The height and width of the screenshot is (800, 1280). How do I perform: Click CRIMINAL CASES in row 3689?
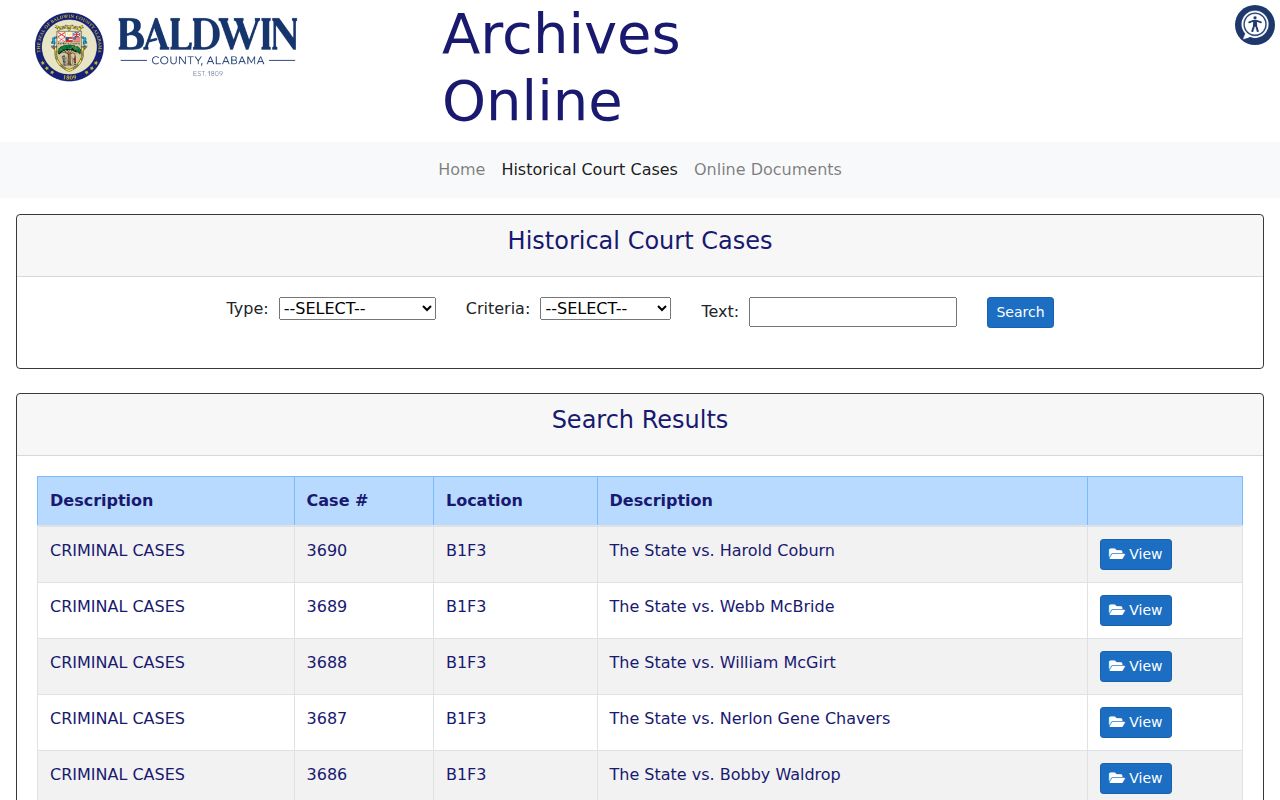click(x=117, y=607)
